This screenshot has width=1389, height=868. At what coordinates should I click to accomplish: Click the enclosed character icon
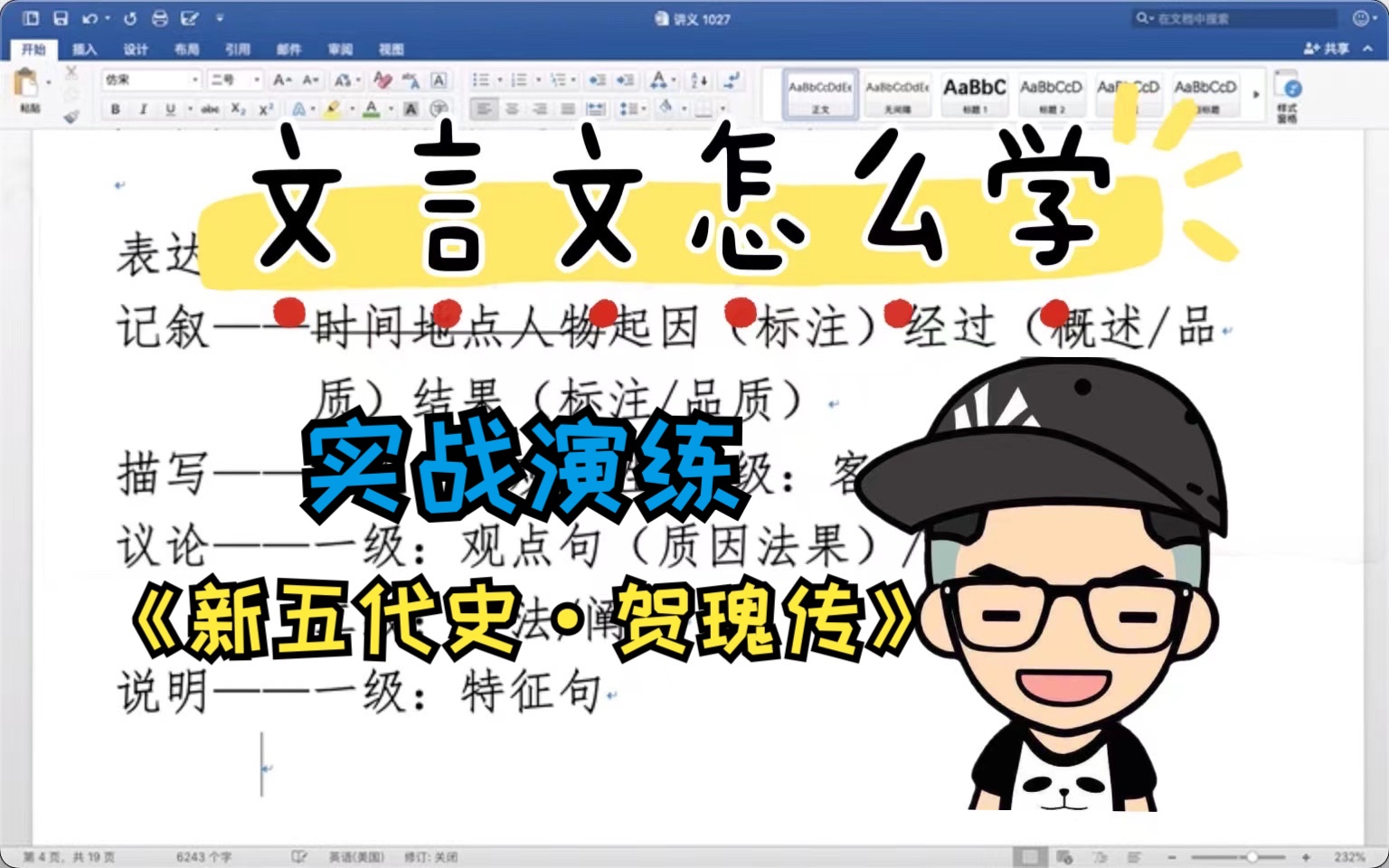[439, 108]
